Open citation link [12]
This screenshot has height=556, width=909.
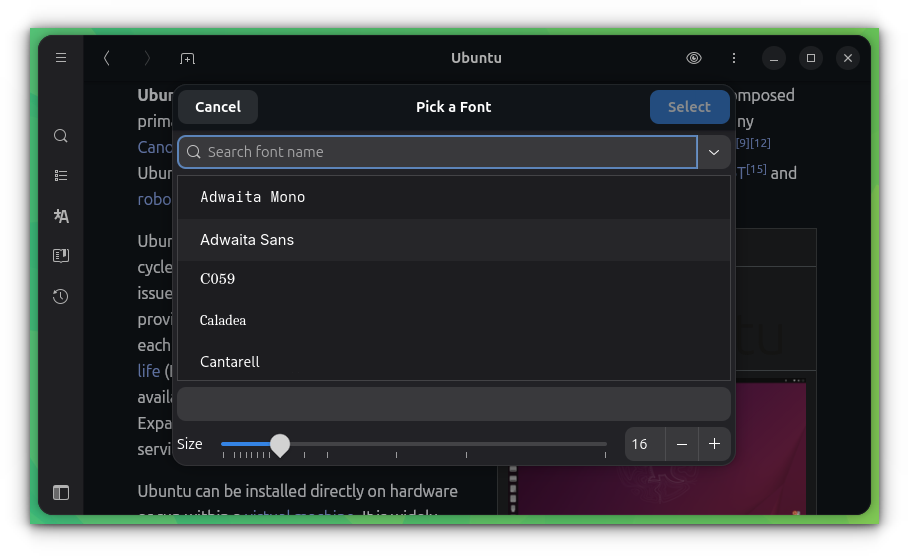tap(761, 143)
